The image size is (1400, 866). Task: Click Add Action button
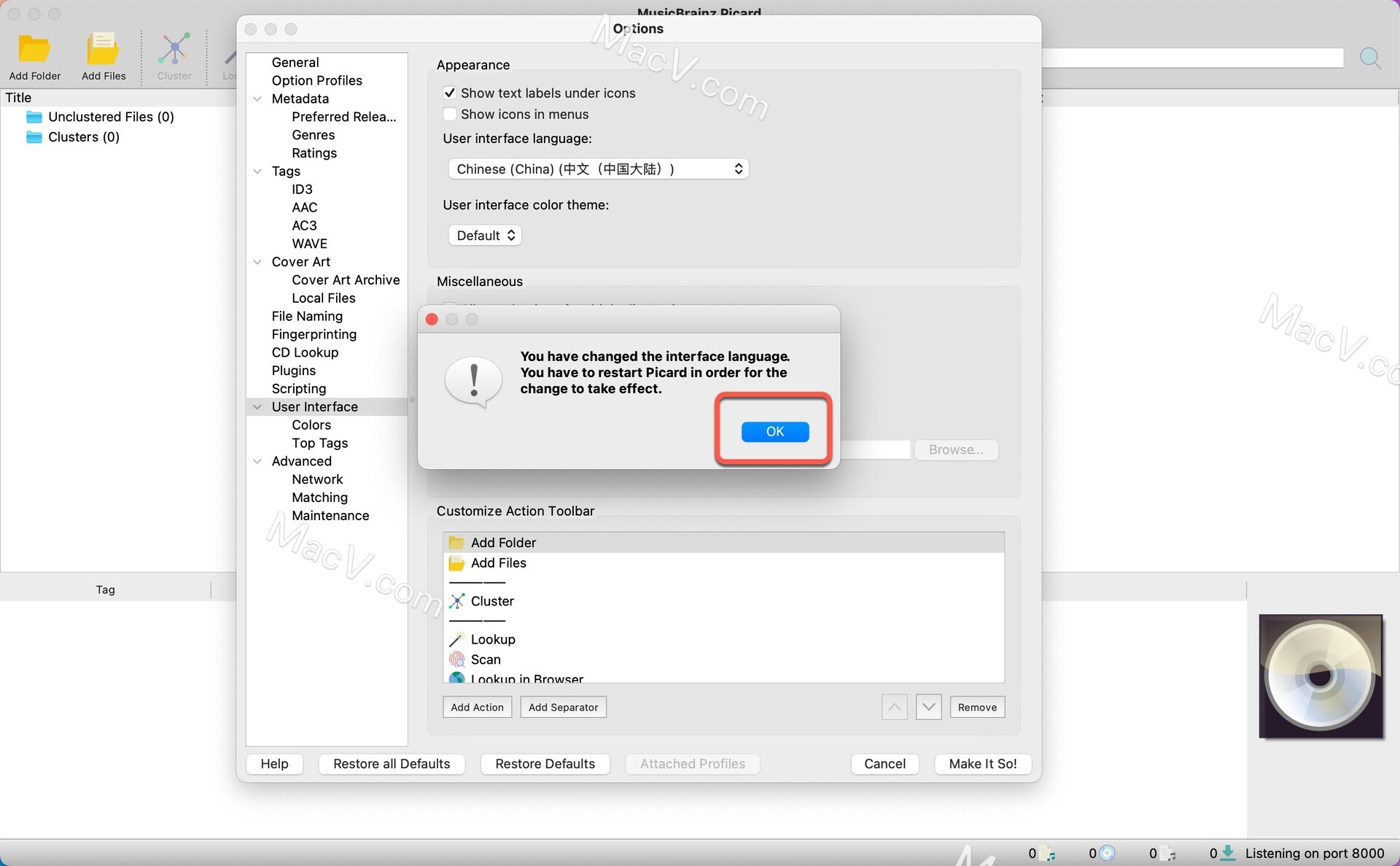pyautogui.click(x=478, y=707)
